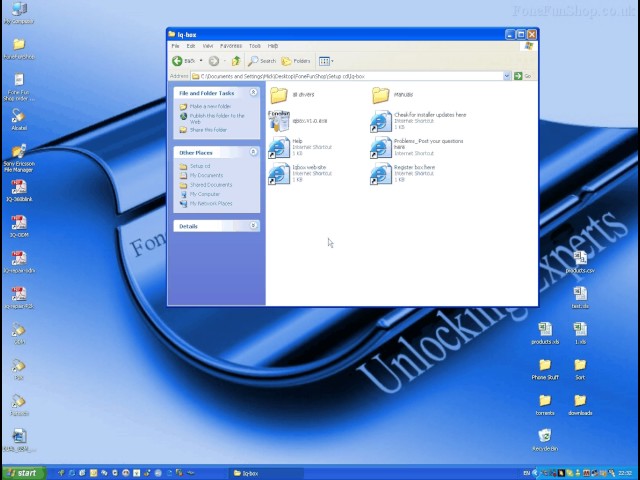Open the Forward history dropdown arrow
640x480 pixels.
[x=224, y=61]
